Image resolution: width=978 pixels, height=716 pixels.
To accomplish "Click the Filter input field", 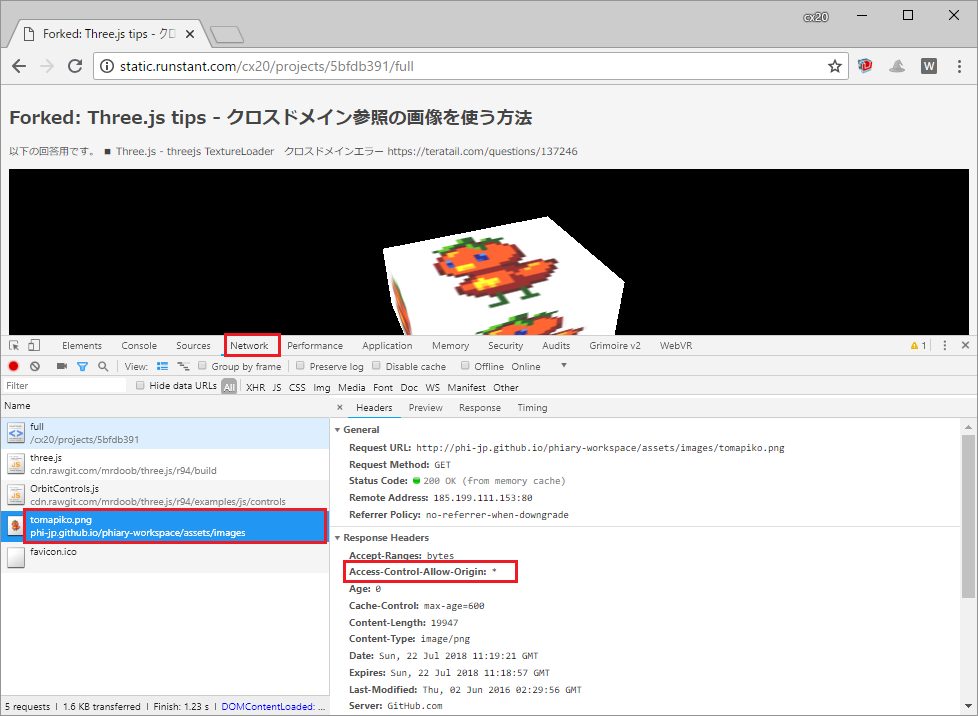I will pos(60,386).
